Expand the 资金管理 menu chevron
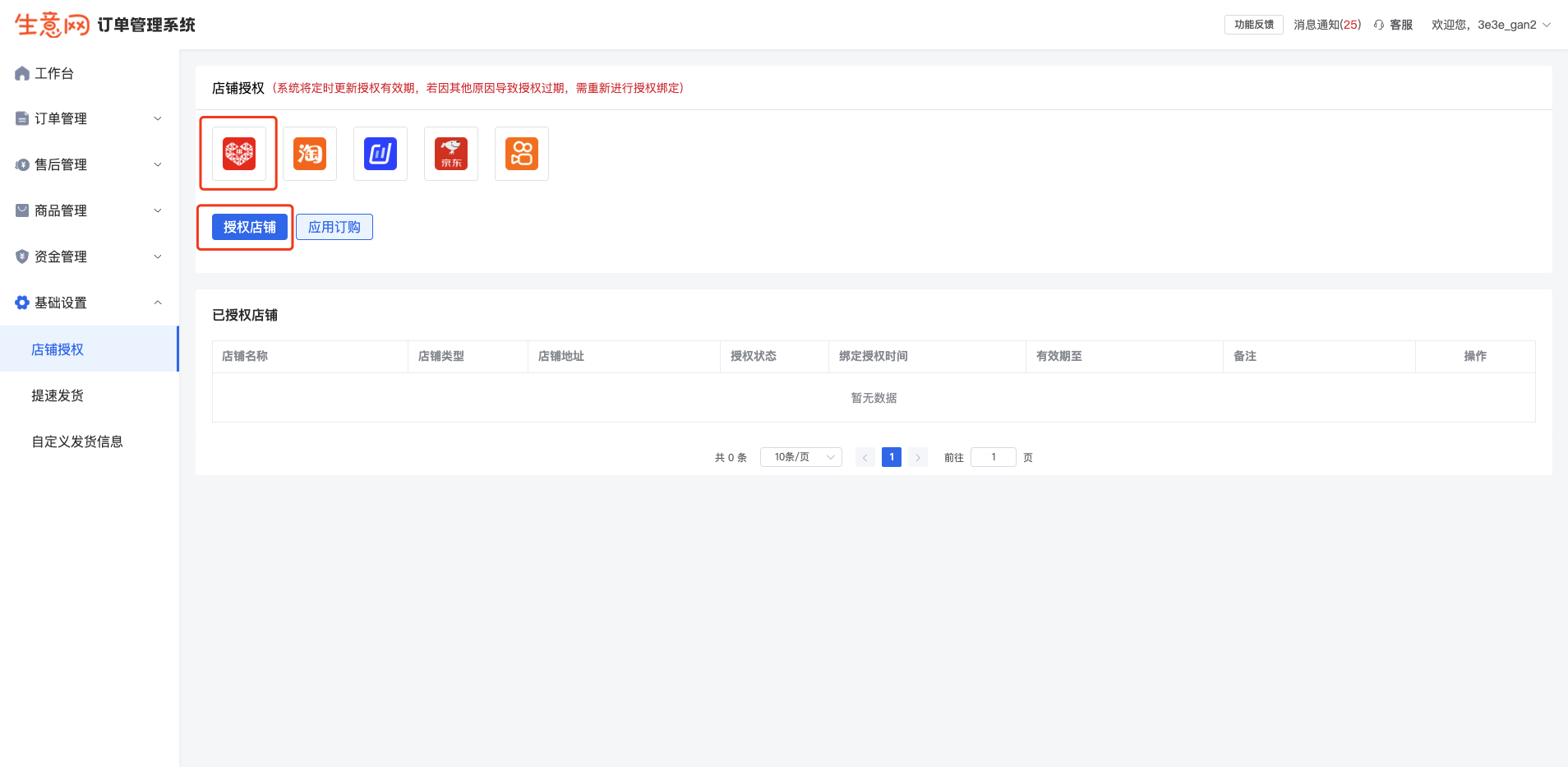Image resolution: width=1568 pixels, height=767 pixels. click(158, 256)
